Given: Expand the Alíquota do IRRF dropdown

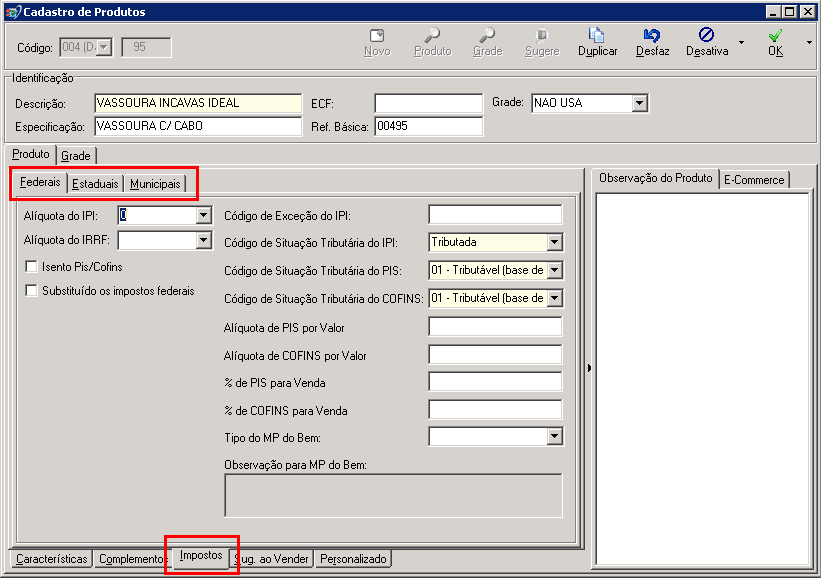Looking at the screenshot, I should [204, 240].
